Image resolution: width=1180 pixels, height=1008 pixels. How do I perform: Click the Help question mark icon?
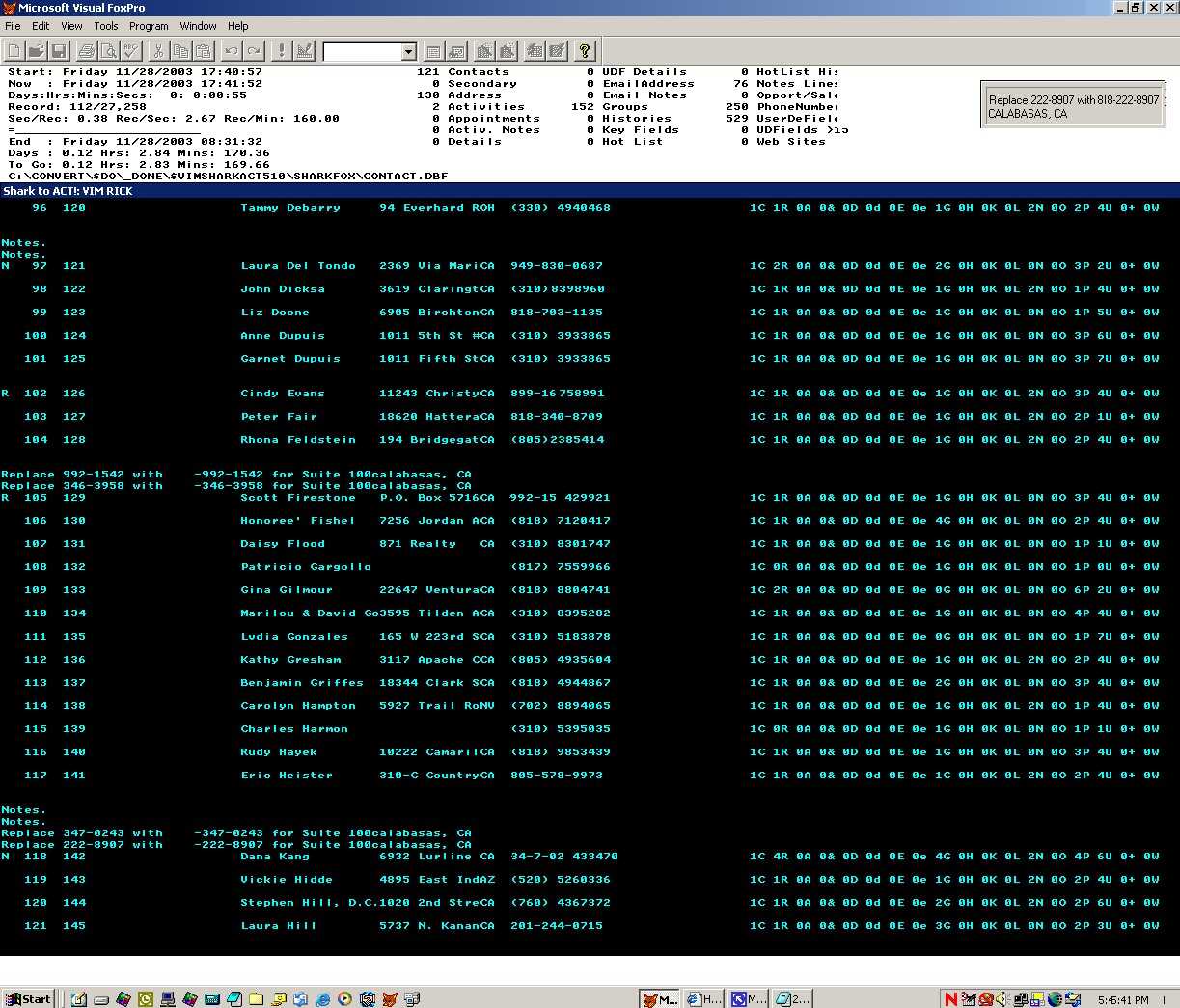pyautogui.click(x=585, y=51)
